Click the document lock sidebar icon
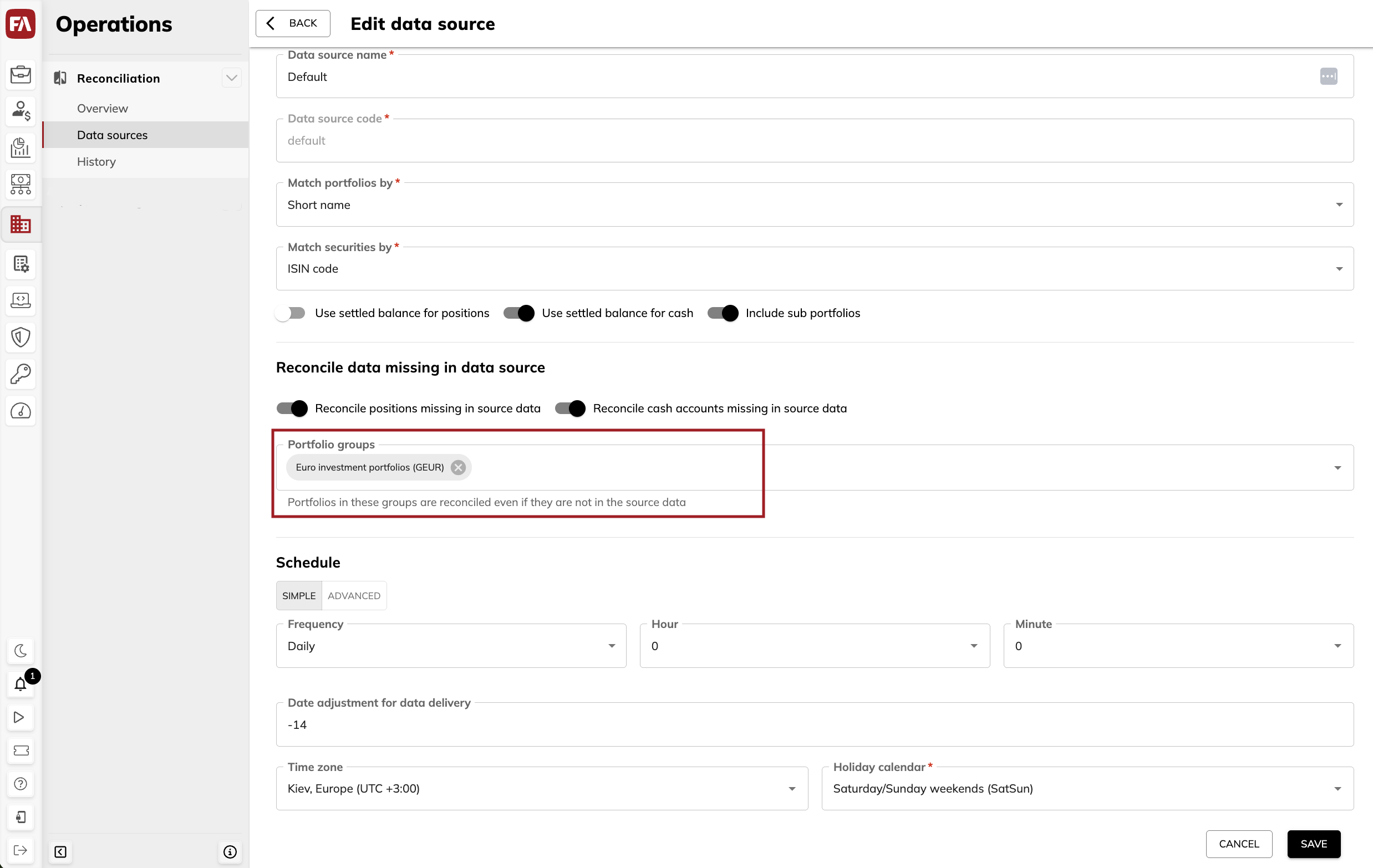The width and height of the screenshot is (1373, 868). pyautogui.click(x=21, y=817)
